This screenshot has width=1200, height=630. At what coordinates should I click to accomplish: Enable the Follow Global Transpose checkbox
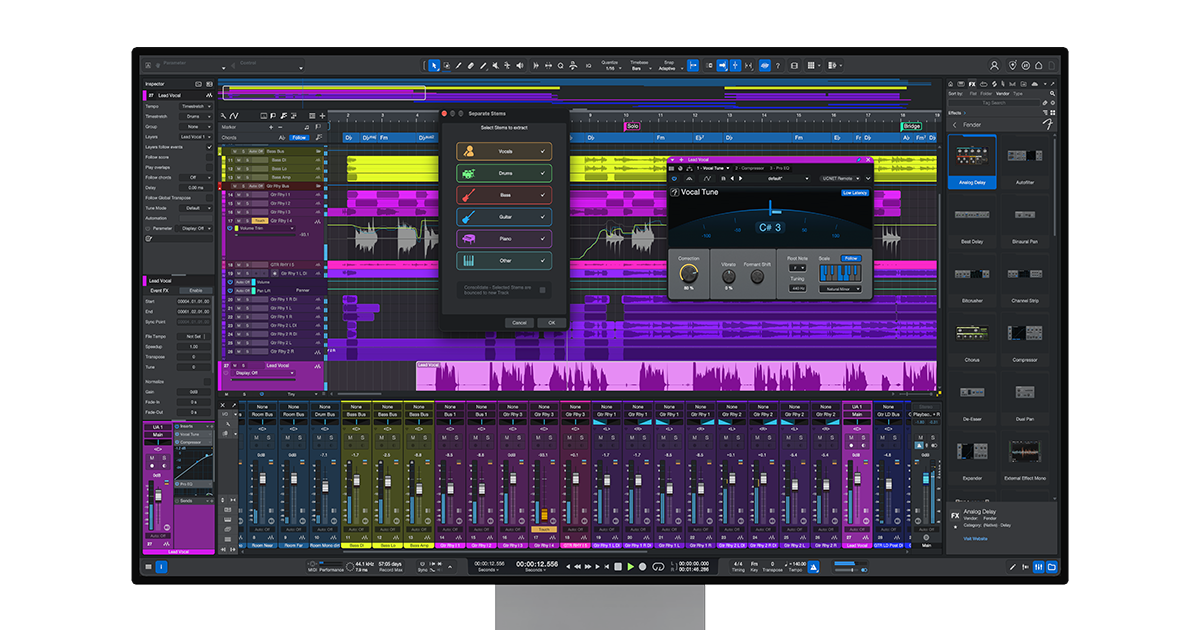(x=209, y=198)
